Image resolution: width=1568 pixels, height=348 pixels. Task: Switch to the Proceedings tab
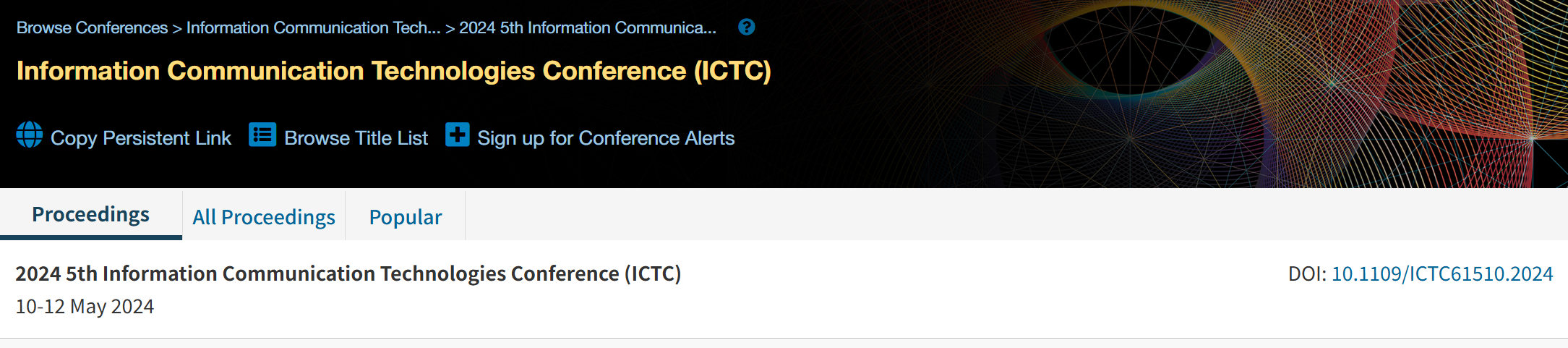[91, 215]
